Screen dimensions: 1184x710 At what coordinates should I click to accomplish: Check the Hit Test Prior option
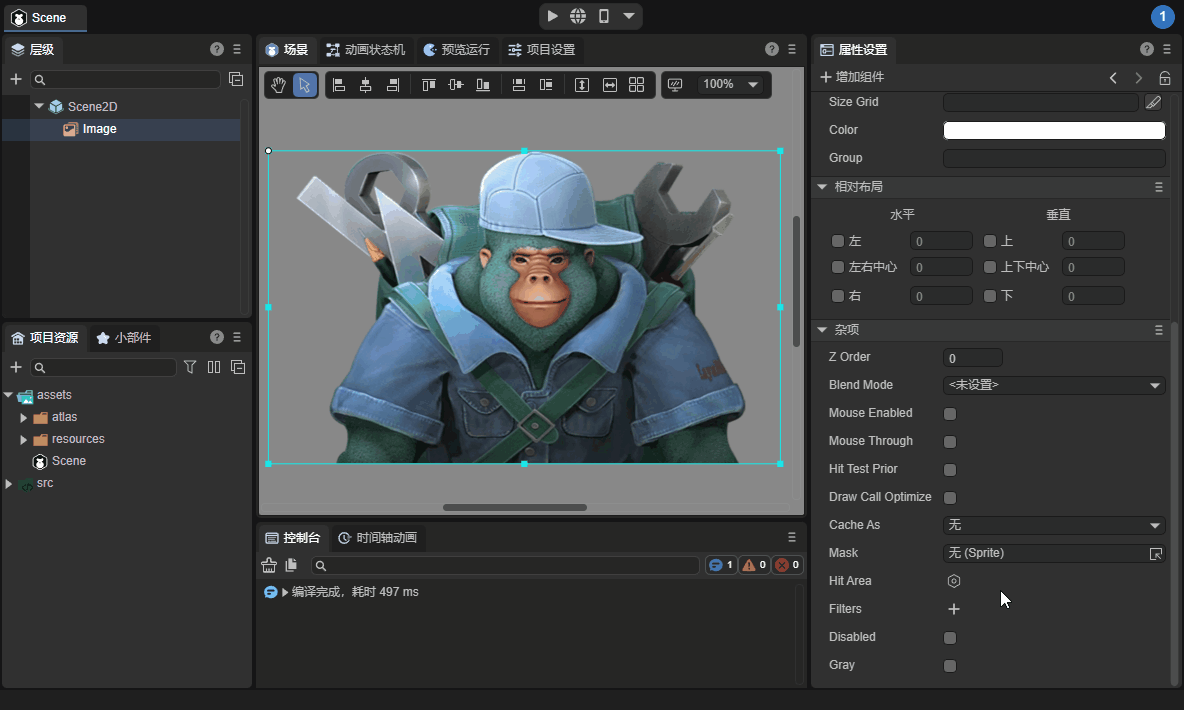tap(950, 470)
